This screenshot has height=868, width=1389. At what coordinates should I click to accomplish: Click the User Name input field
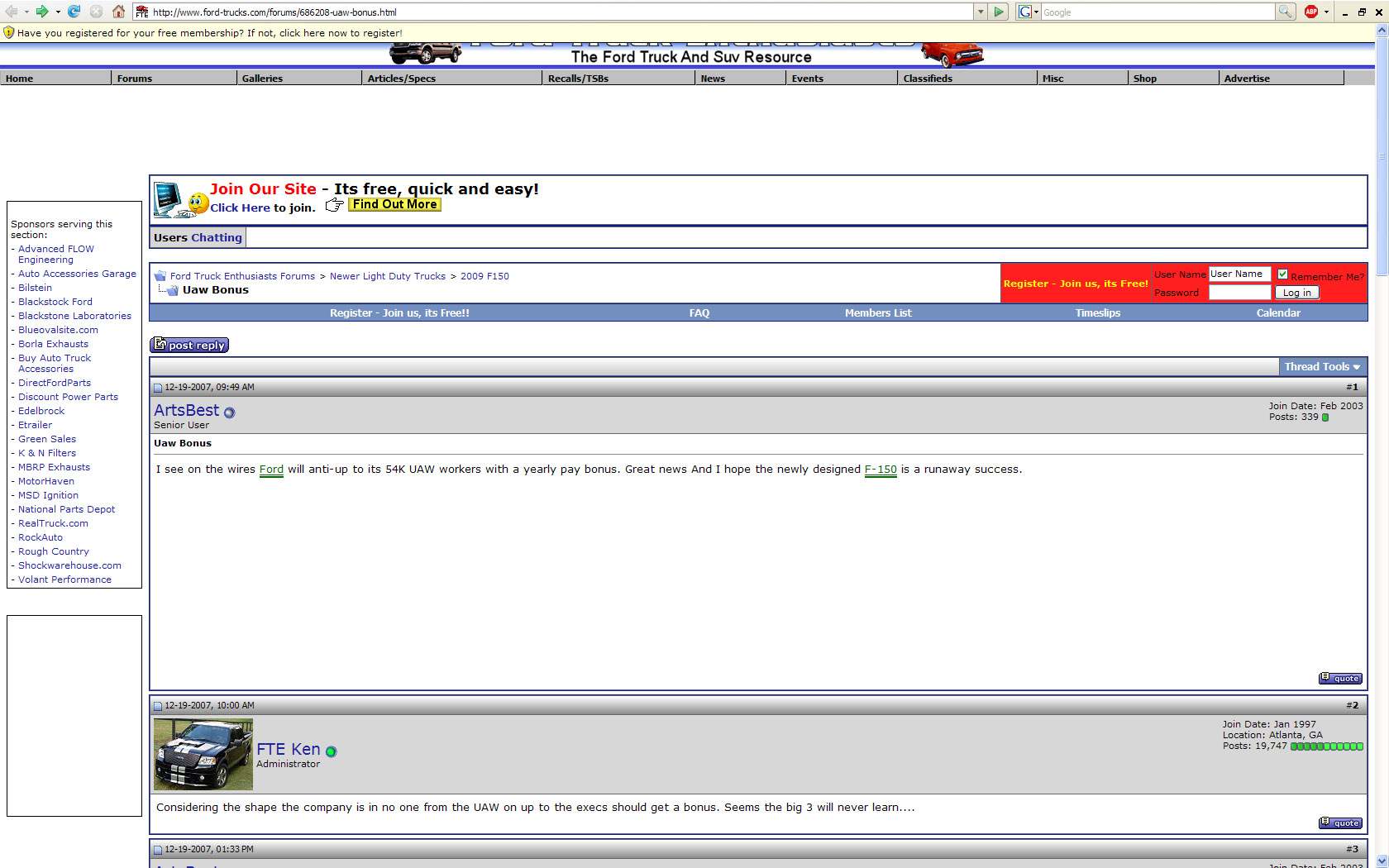[1239, 274]
